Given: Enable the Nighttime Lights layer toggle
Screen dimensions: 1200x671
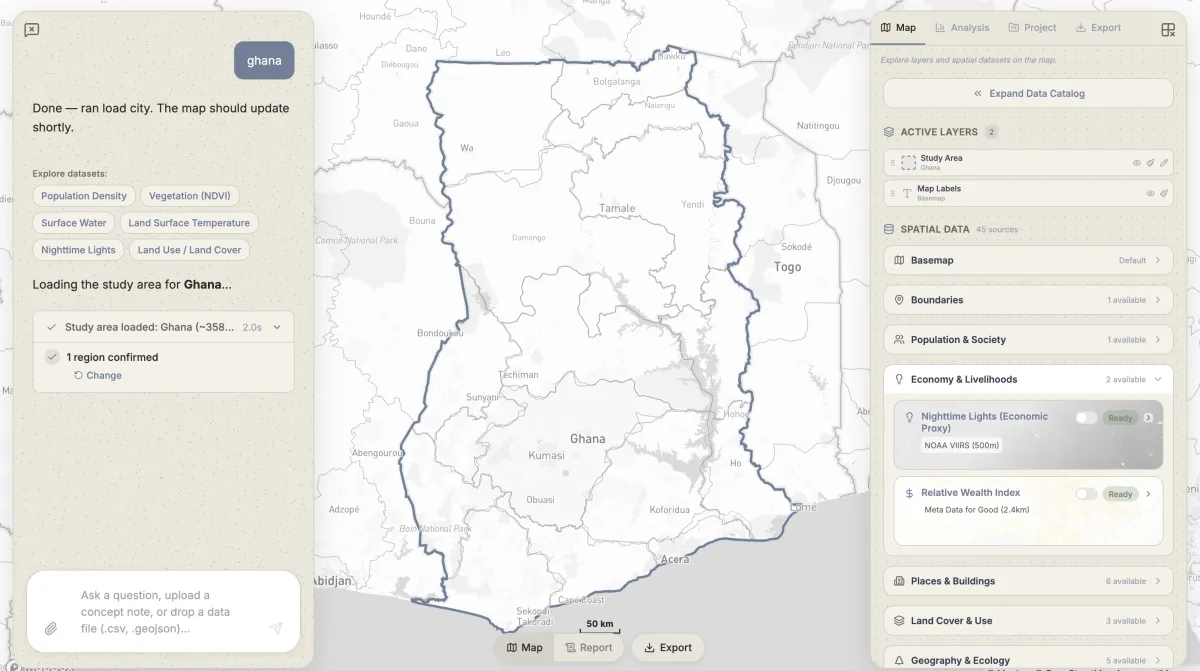Looking at the screenshot, I should point(1086,418).
